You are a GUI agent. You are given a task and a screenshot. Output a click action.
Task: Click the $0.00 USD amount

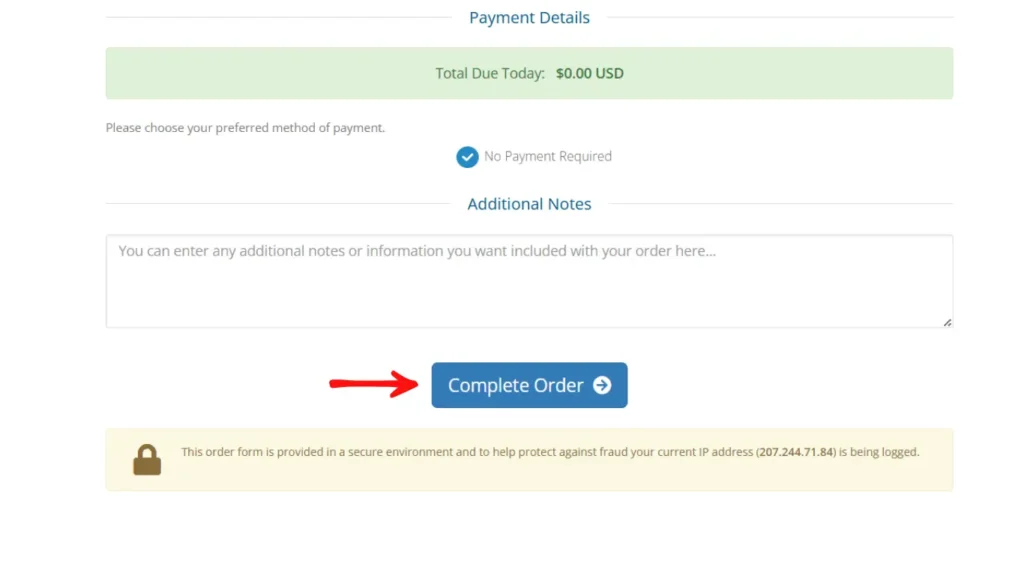tap(590, 73)
